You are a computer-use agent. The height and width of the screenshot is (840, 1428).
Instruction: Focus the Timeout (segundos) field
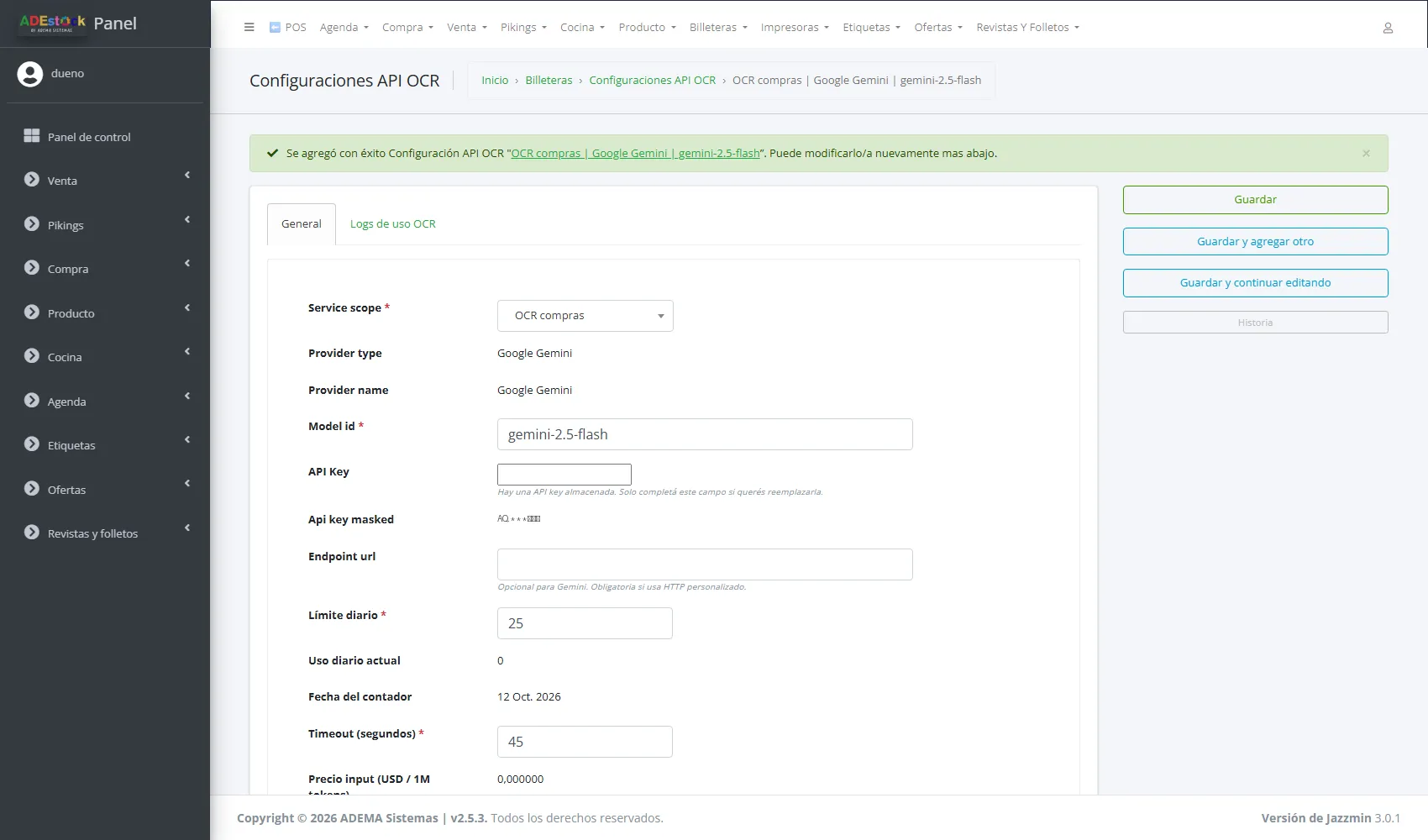585,742
